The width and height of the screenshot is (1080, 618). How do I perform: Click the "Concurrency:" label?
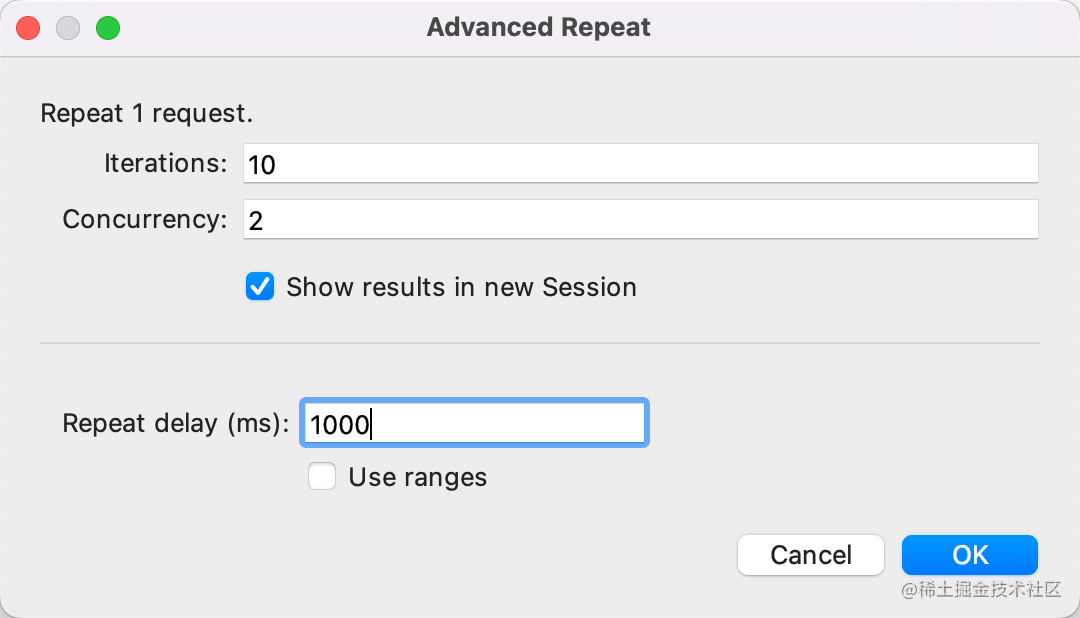click(x=145, y=220)
